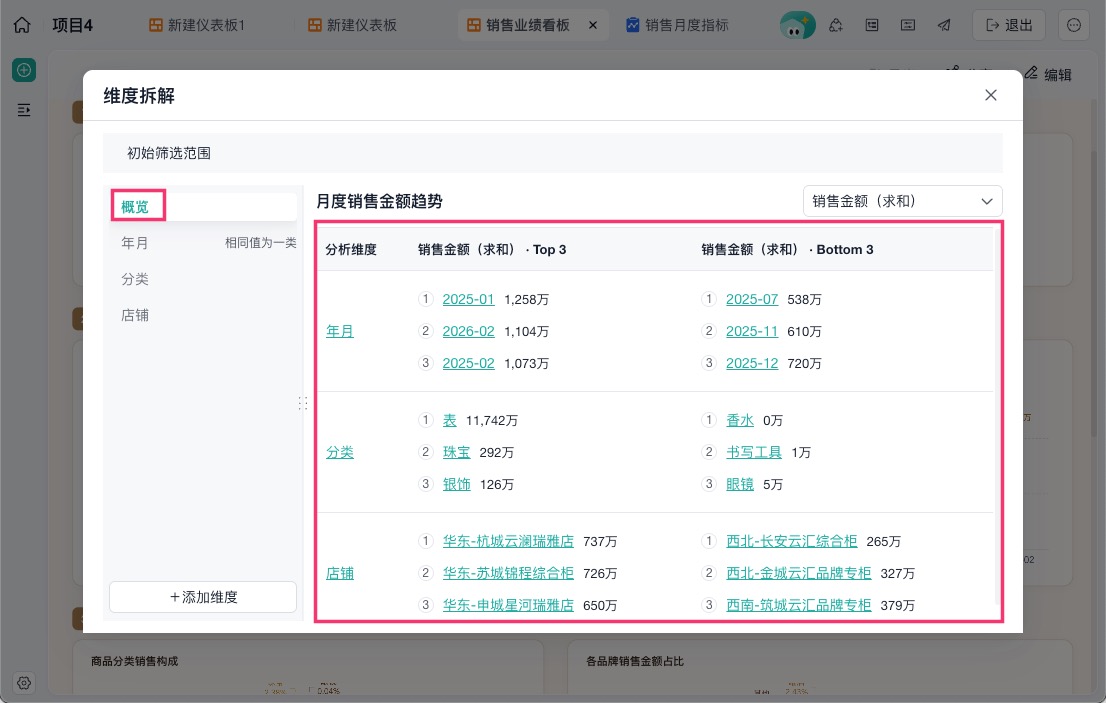Go to the home page icon

point(22,25)
